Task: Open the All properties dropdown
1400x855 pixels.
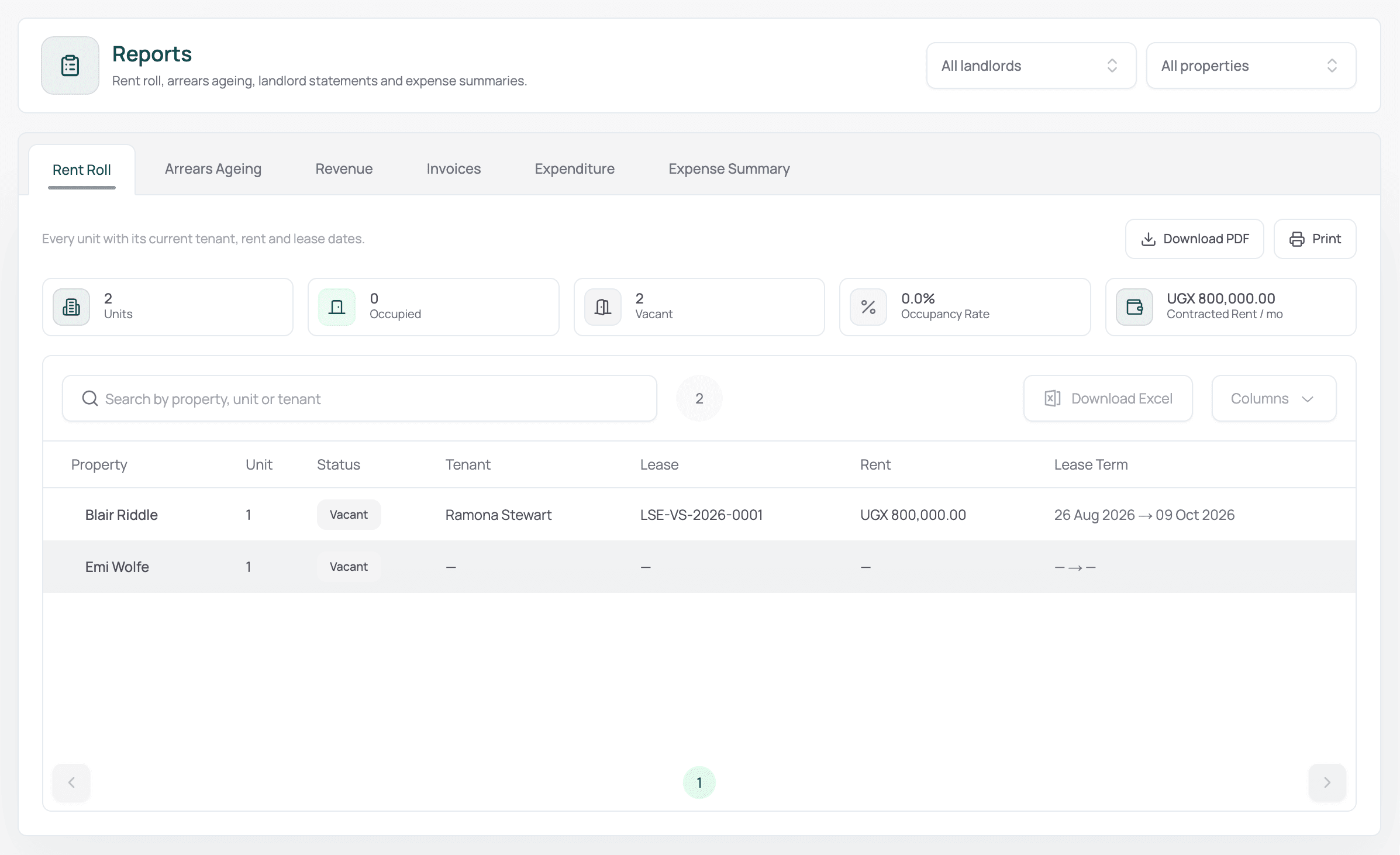Action: tap(1251, 65)
